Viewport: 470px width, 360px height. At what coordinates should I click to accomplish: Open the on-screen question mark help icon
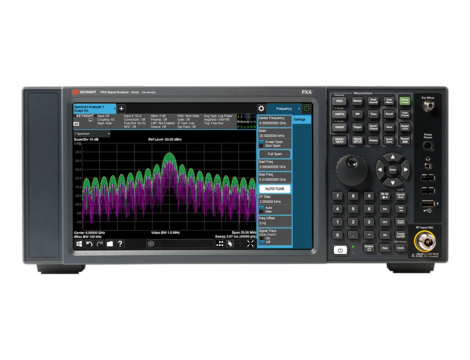(120, 244)
